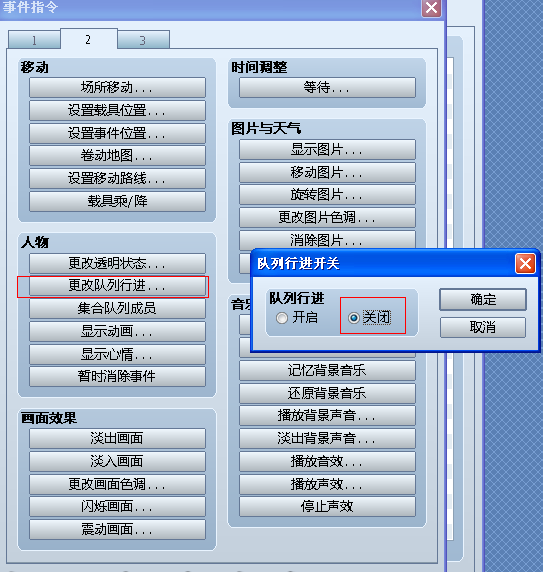Click 取消 in 队列行进开关 dialog
This screenshot has height=572, width=543.
[x=483, y=327]
